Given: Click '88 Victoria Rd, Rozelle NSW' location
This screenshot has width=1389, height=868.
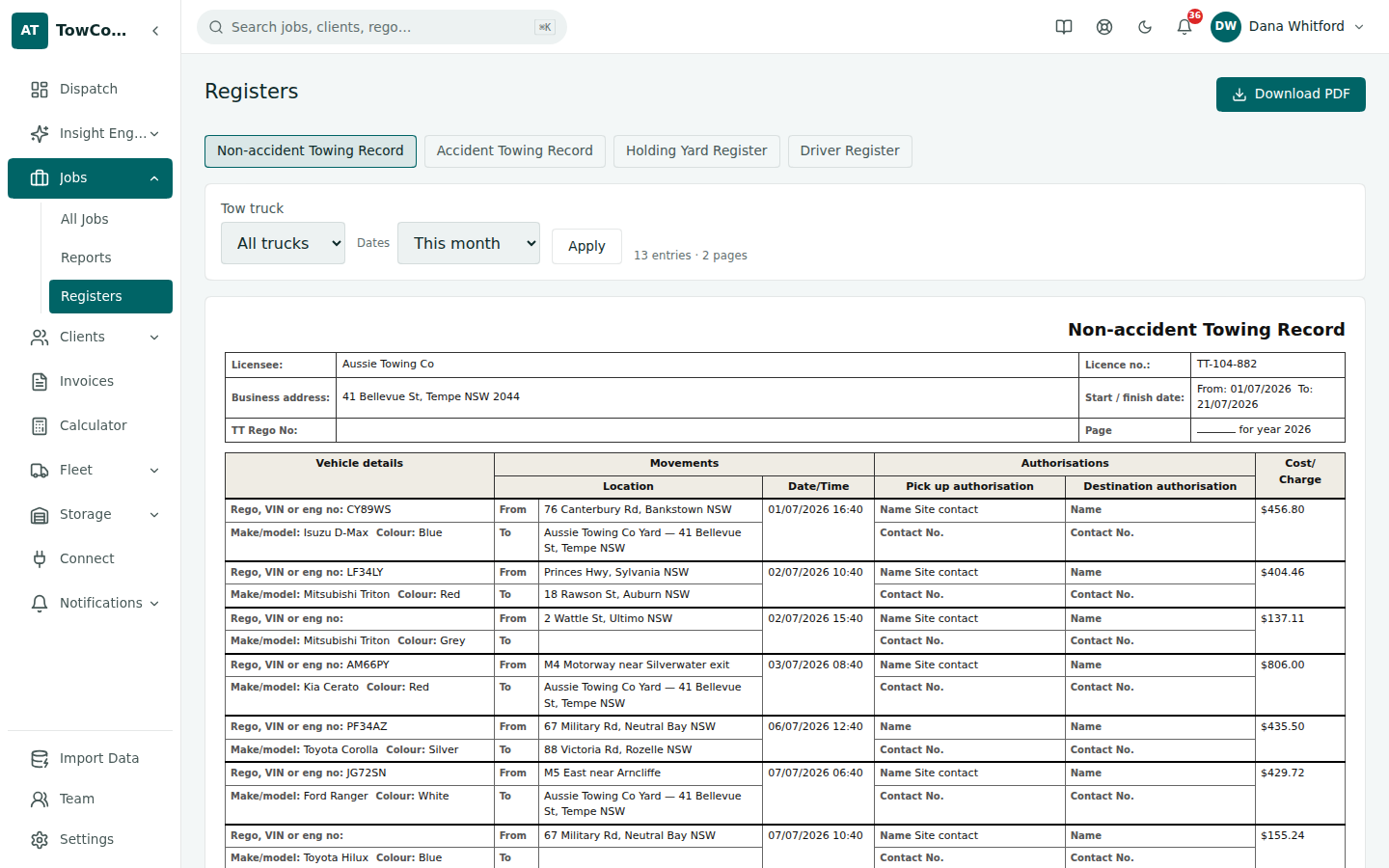Looking at the screenshot, I should (x=617, y=750).
